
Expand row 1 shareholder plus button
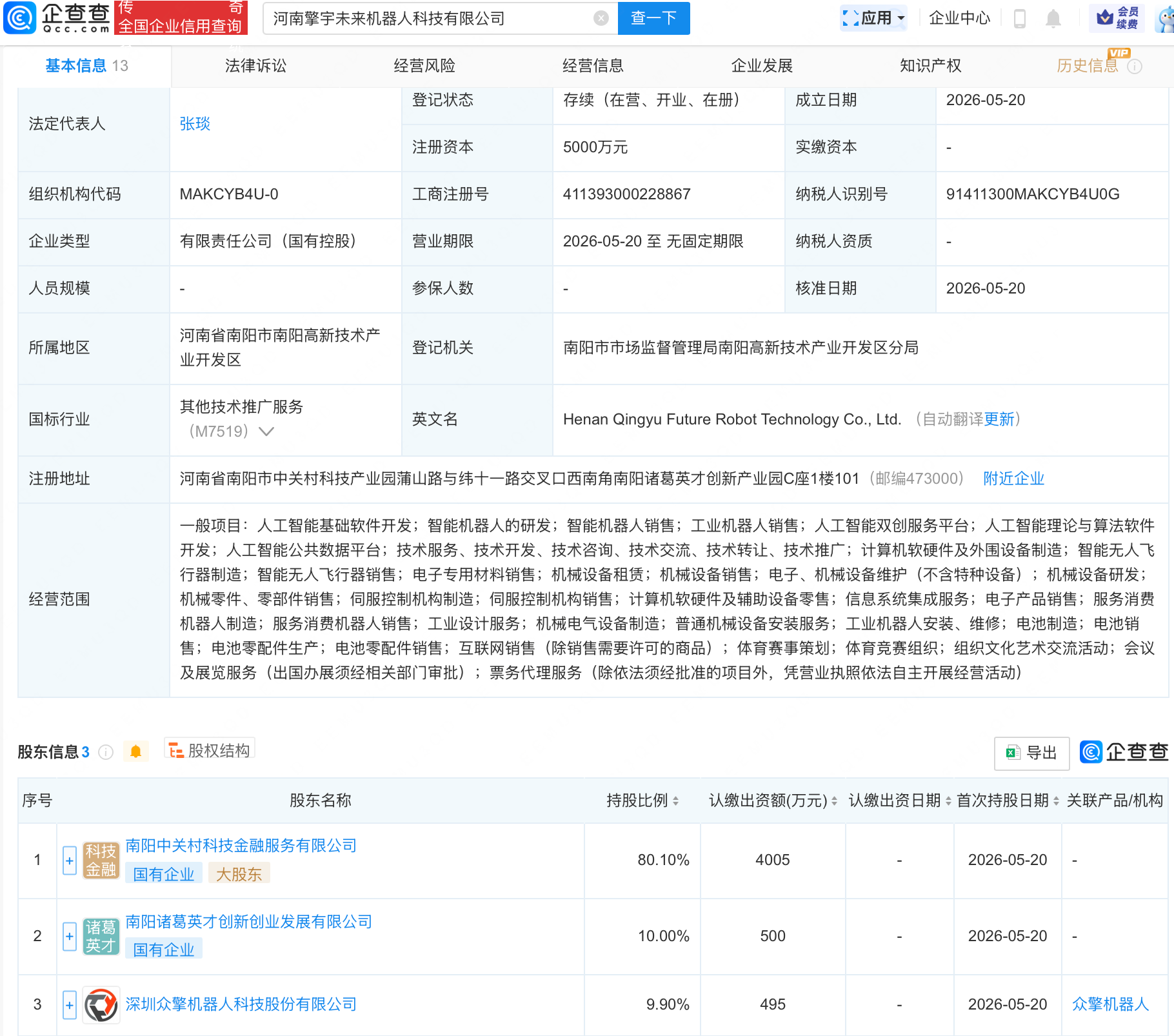[70, 861]
